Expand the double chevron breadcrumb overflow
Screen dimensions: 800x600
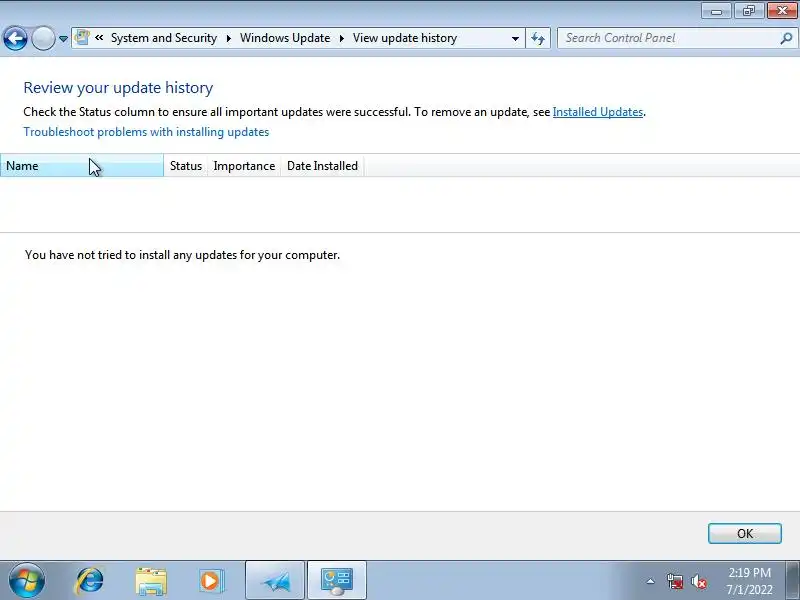[99, 38]
